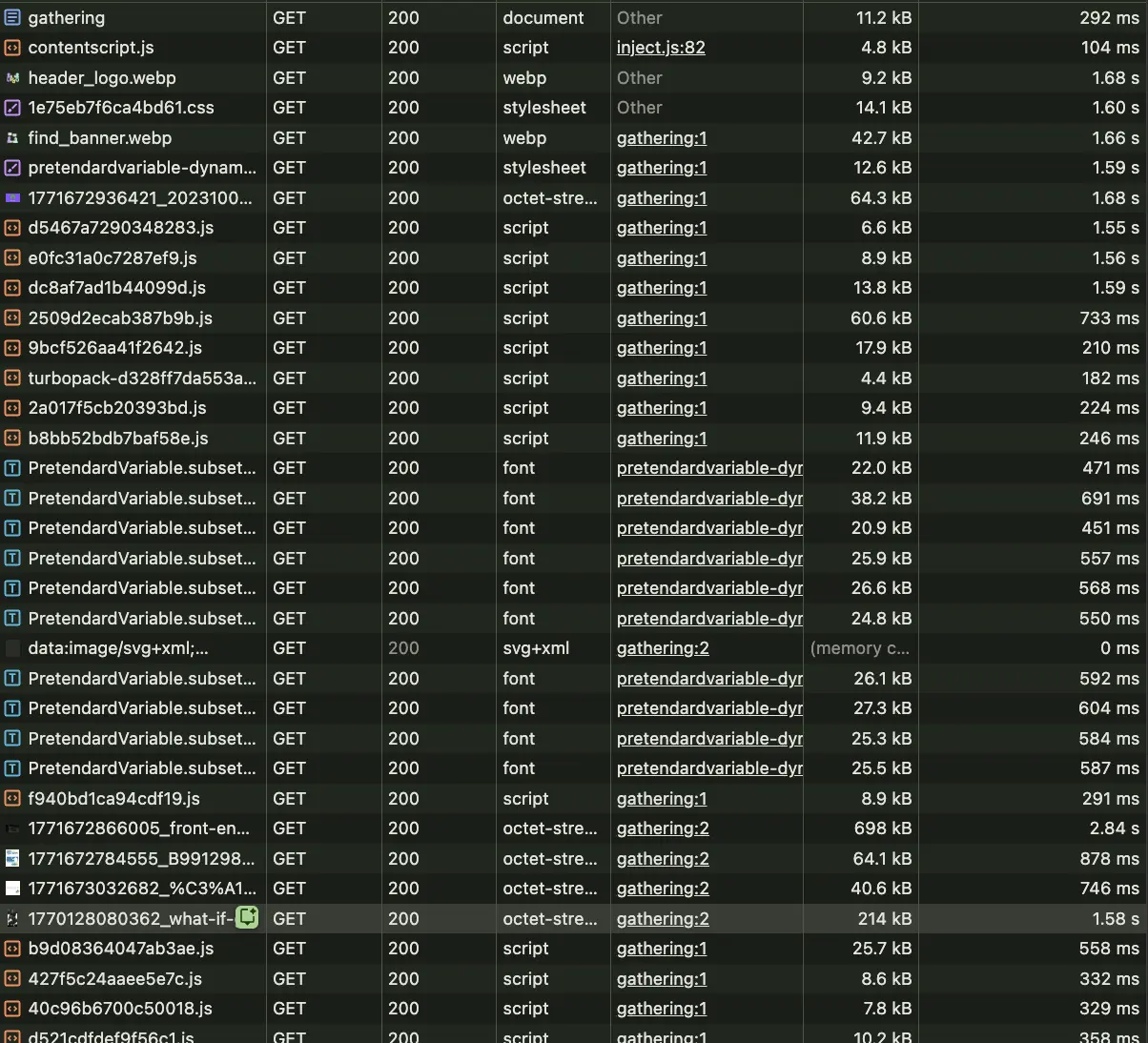
Task: Select the 40c96b6700c50018.js request name
Action: 120,1009
